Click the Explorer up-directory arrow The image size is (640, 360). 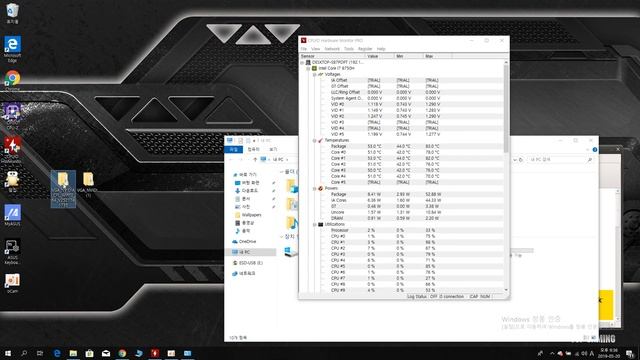[x=255, y=160]
